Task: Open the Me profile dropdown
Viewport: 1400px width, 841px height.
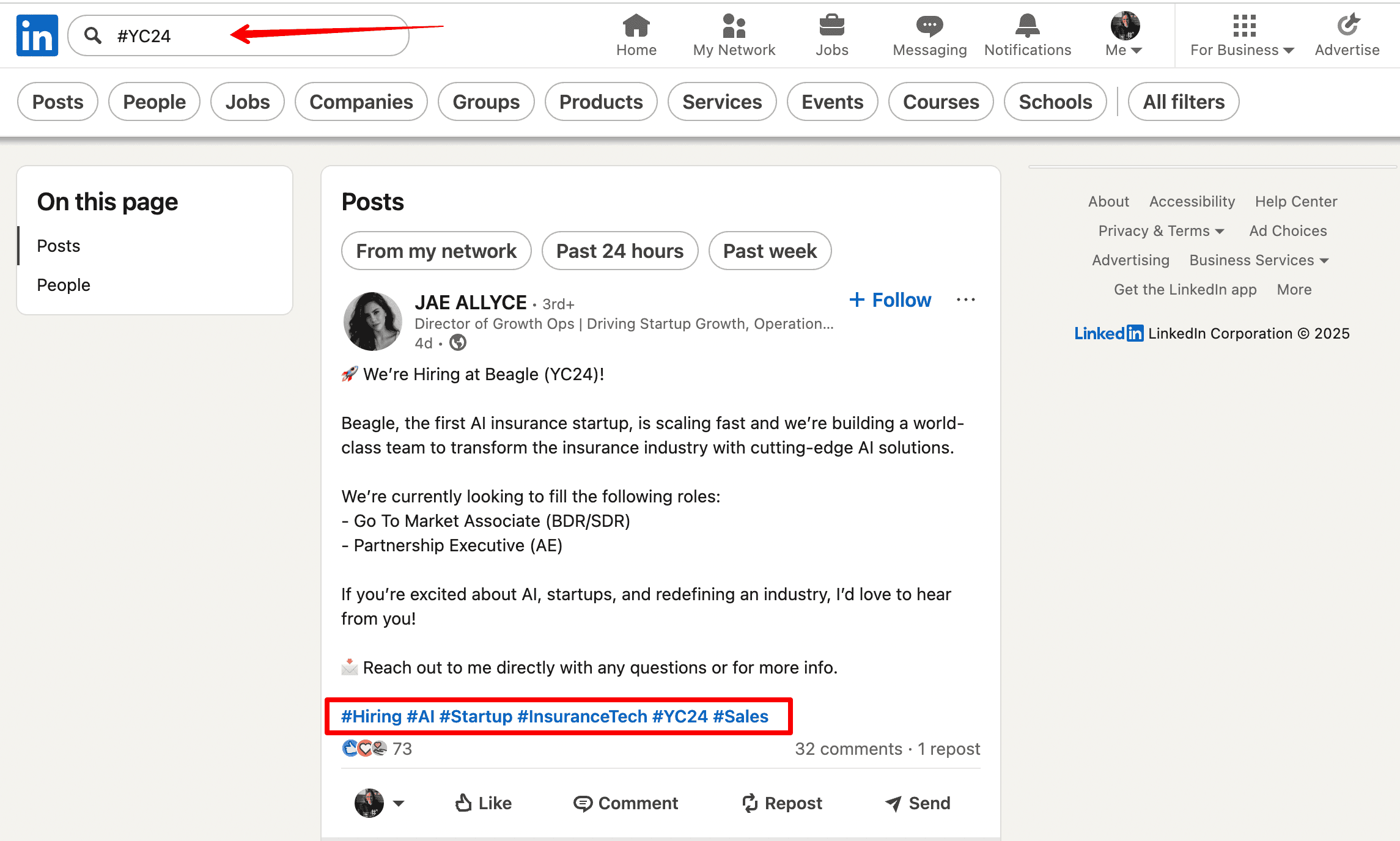Action: click(1122, 35)
